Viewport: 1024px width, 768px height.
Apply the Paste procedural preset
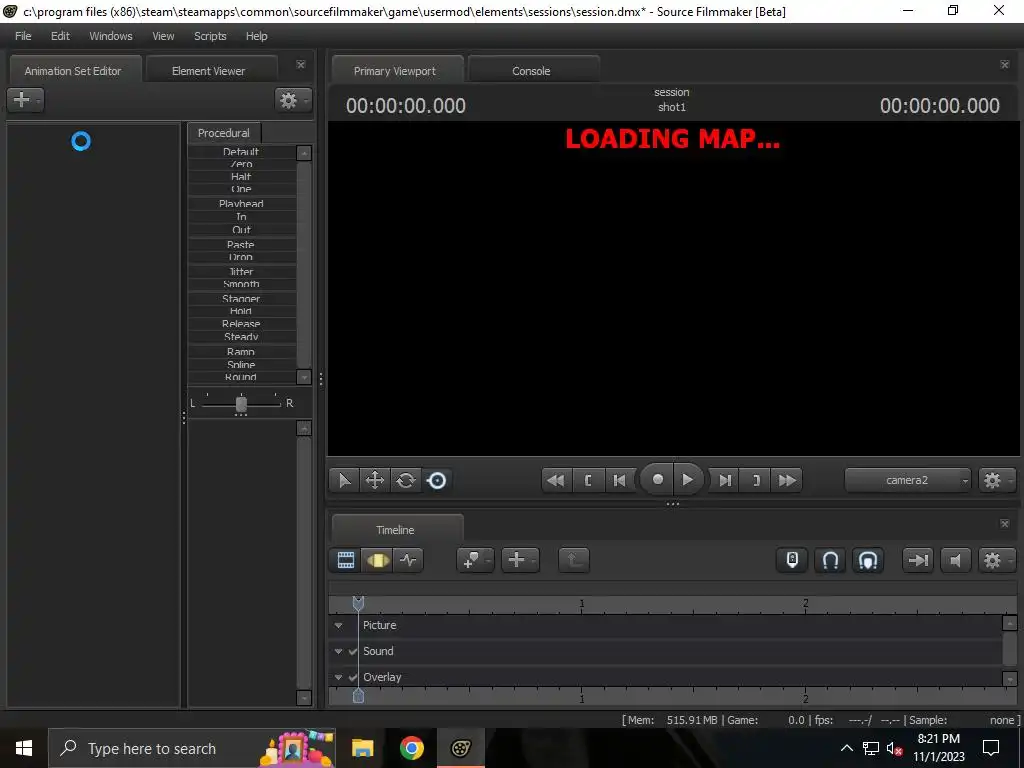pyautogui.click(x=241, y=244)
